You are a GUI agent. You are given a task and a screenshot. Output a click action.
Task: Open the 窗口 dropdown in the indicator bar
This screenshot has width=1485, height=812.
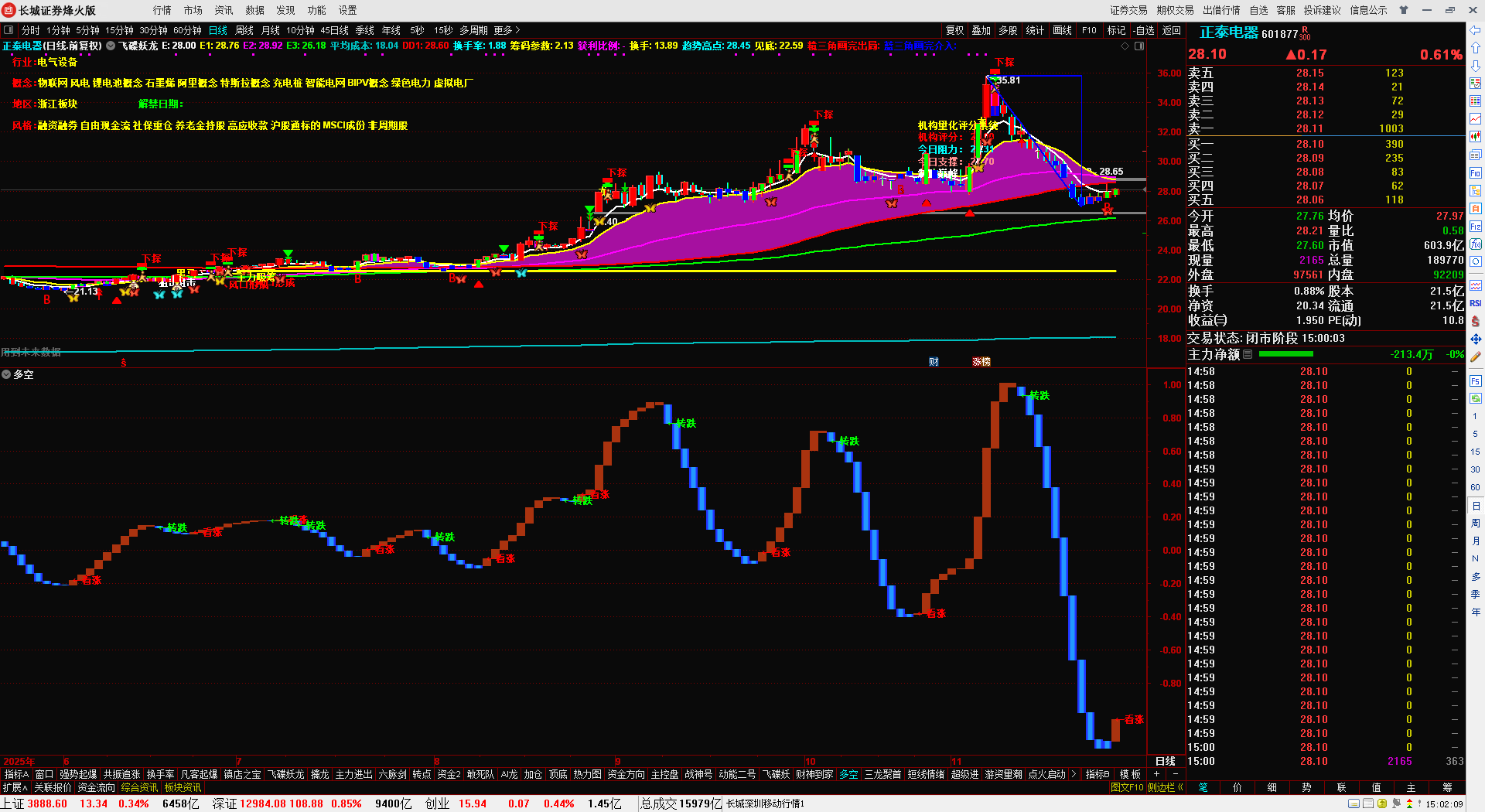44,774
